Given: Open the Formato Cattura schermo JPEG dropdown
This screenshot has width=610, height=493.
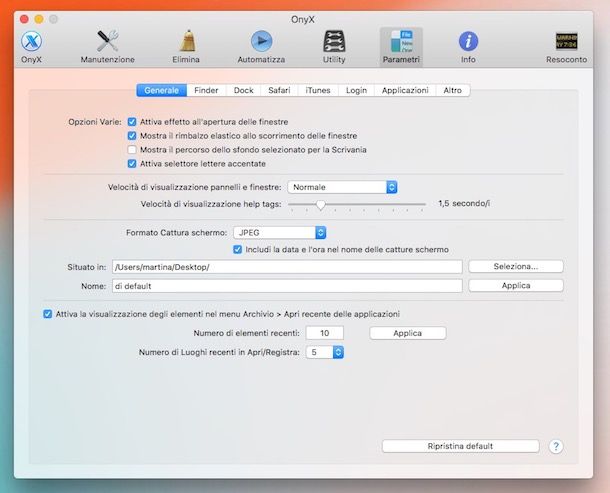Looking at the screenshot, I should point(279,233).
